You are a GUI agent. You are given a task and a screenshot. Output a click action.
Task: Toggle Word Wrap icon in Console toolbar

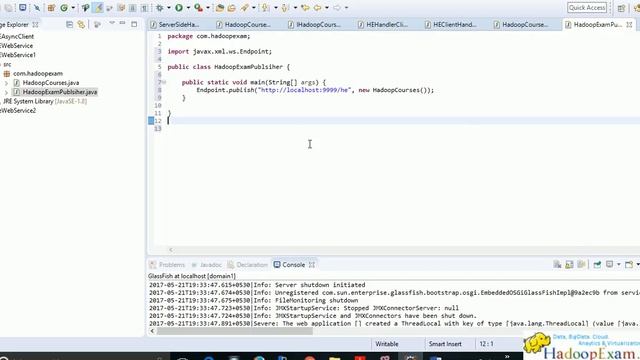[x=581, y=264]
